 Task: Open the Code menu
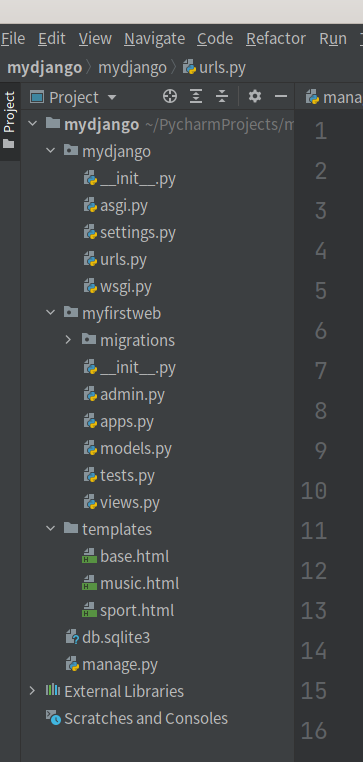215,38
